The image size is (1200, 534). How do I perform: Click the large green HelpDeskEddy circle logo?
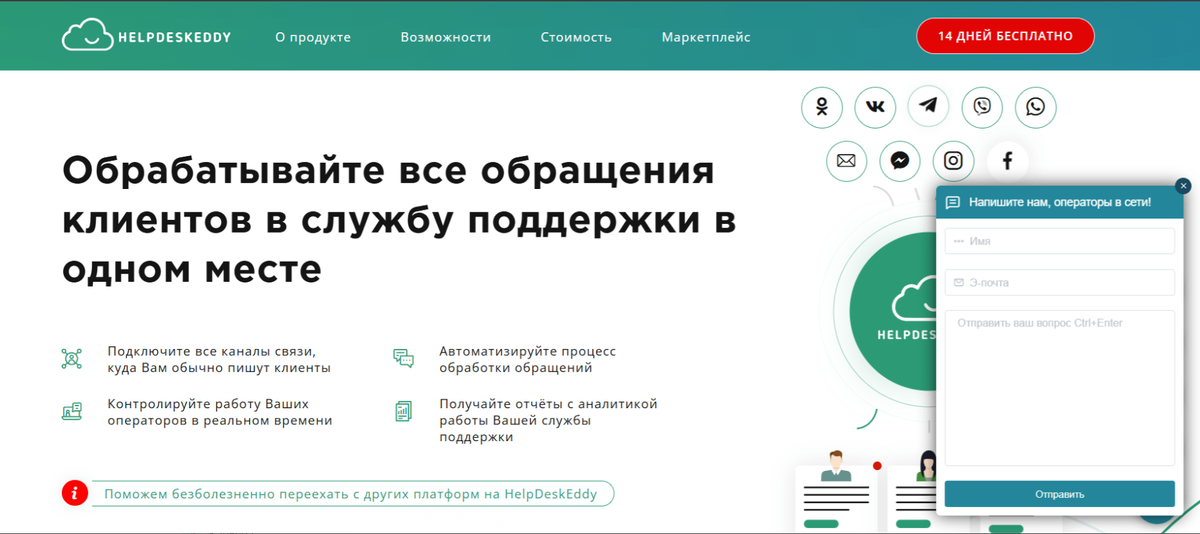pyautogui.click(x=892, y=312)
